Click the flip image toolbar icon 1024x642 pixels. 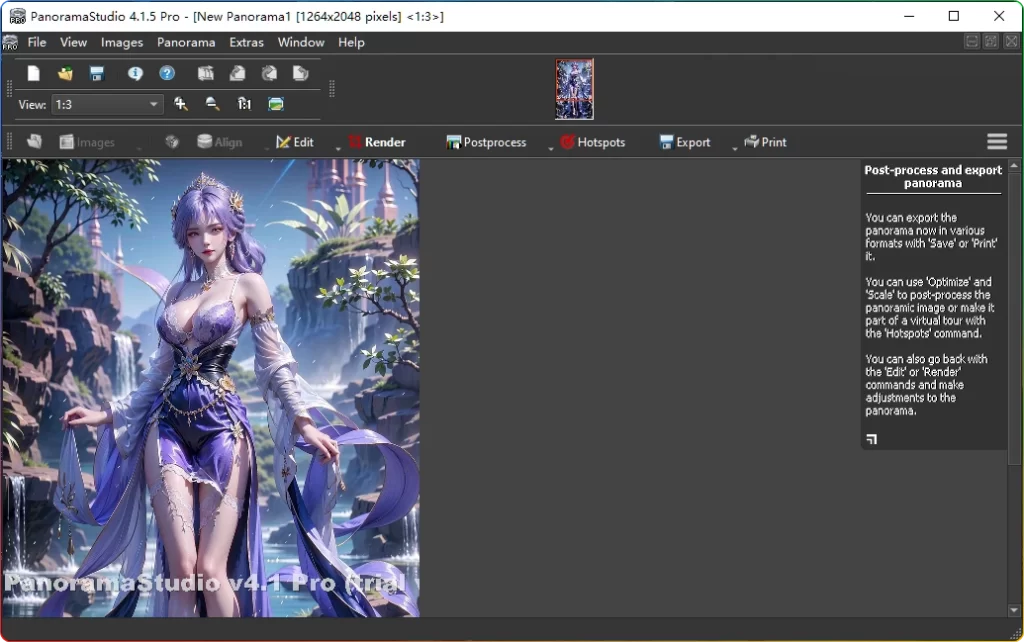coord(206,73)
